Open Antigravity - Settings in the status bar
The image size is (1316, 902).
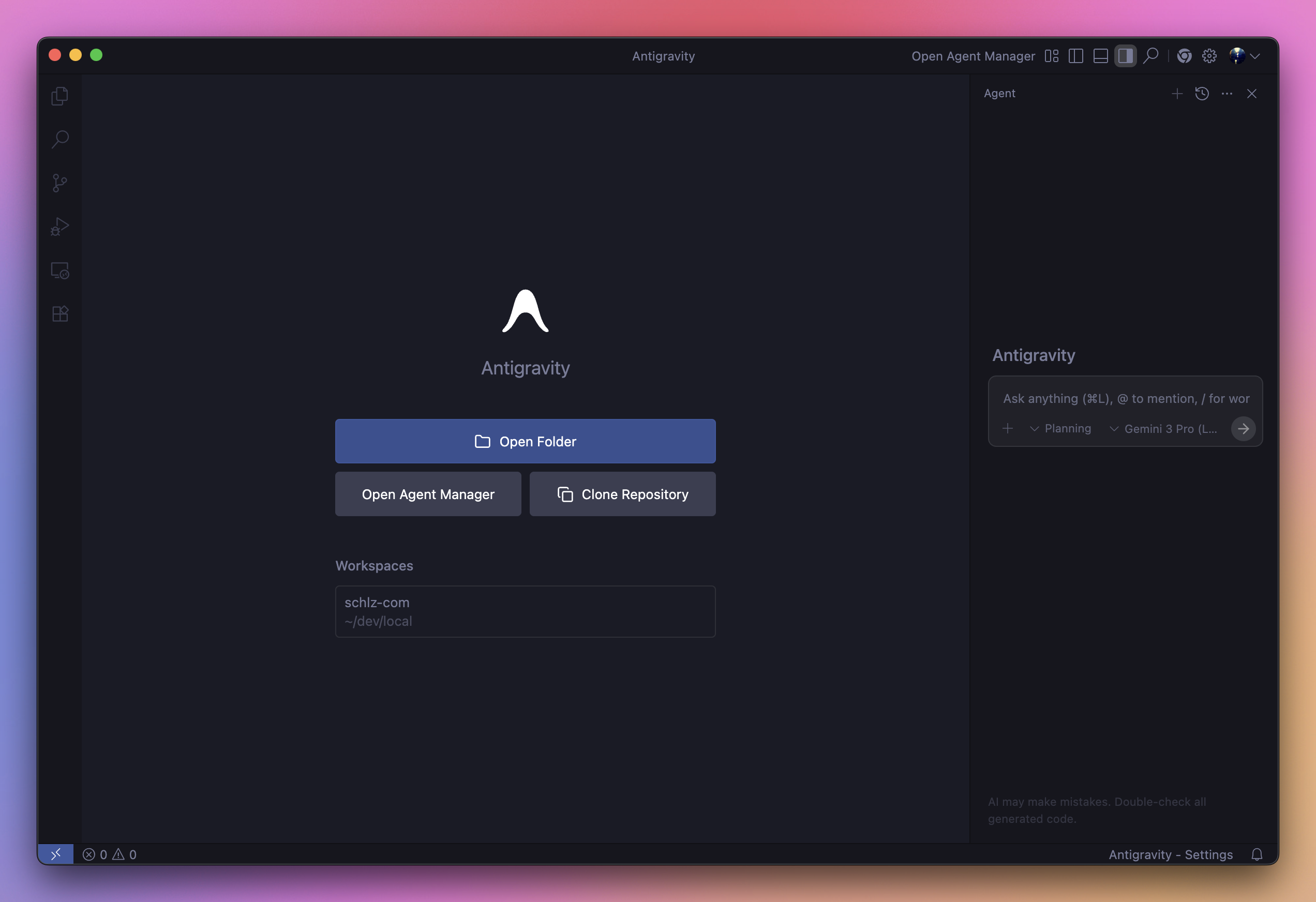coord(1171,854)
